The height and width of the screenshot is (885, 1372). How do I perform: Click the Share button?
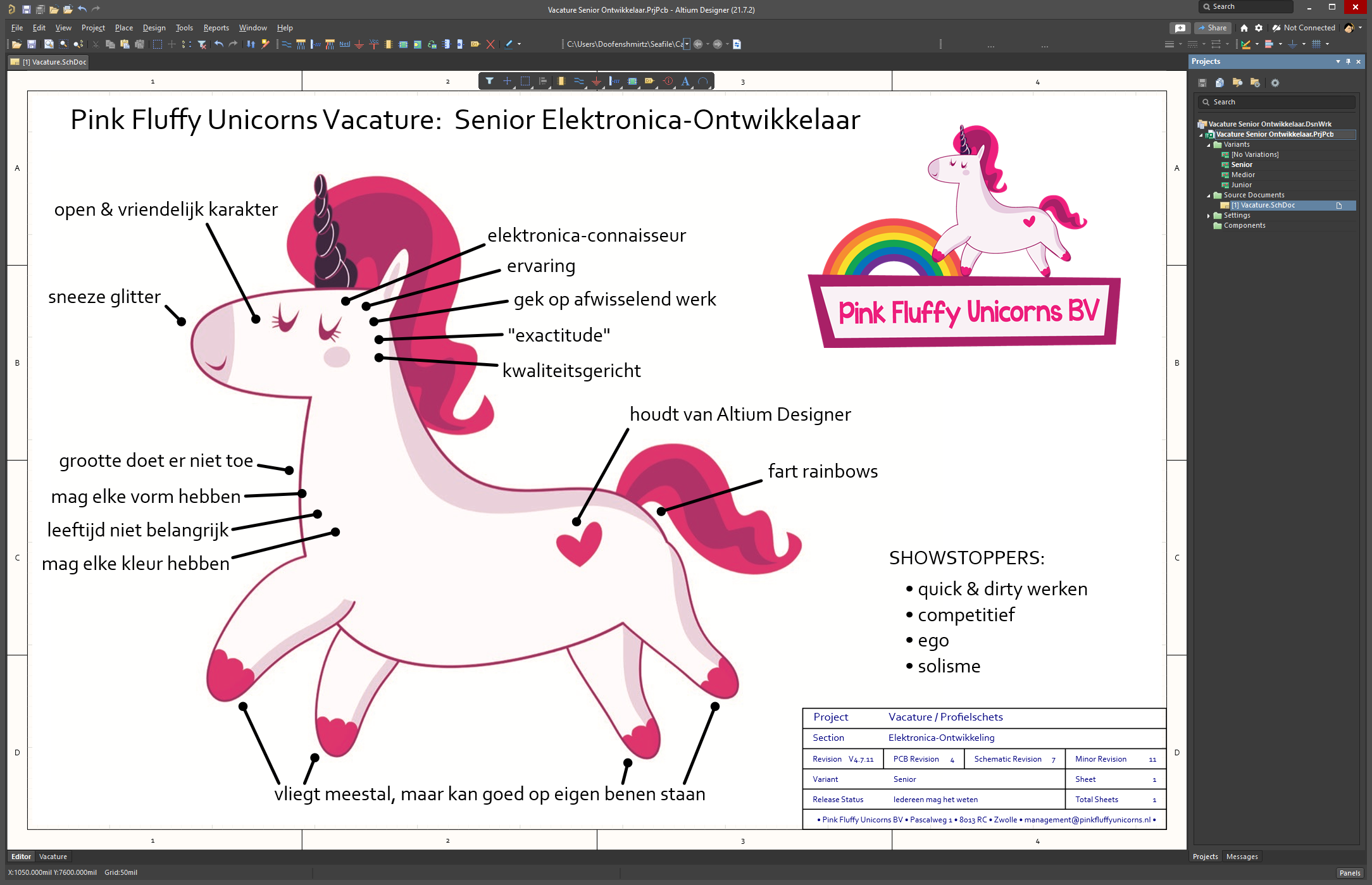(1213, 28)
